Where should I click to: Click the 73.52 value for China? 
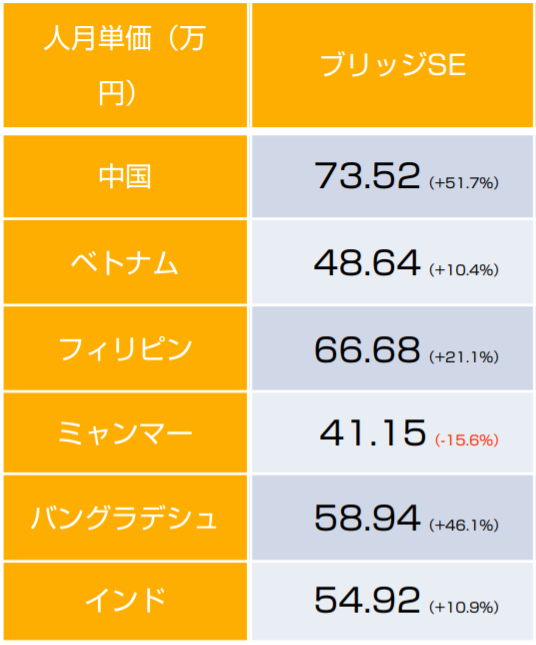pyautogui.click(x=367, y=176)
